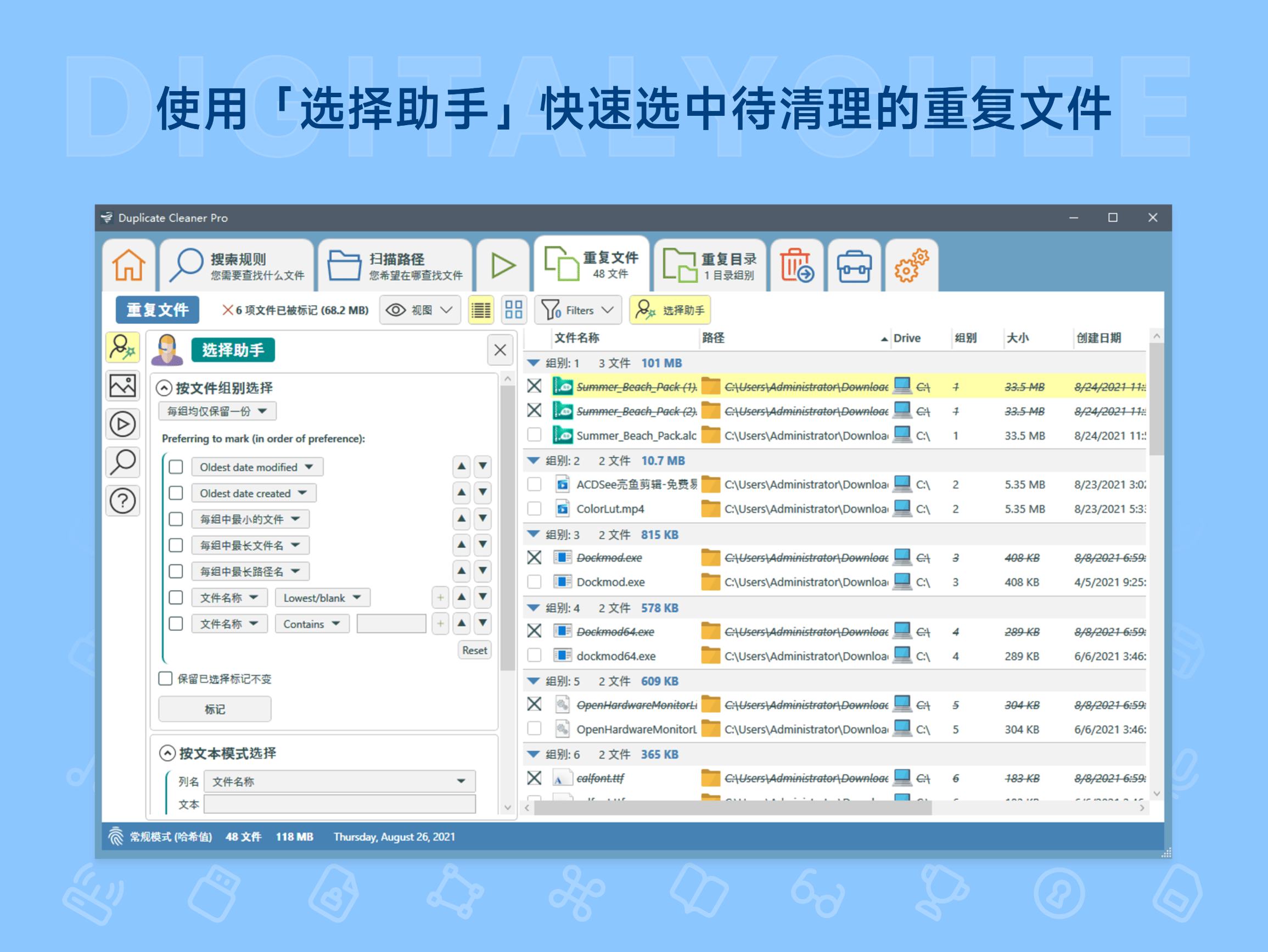Open the file removal trash icon tab
The image size is (1268, 952).
[x=796, y=265]
